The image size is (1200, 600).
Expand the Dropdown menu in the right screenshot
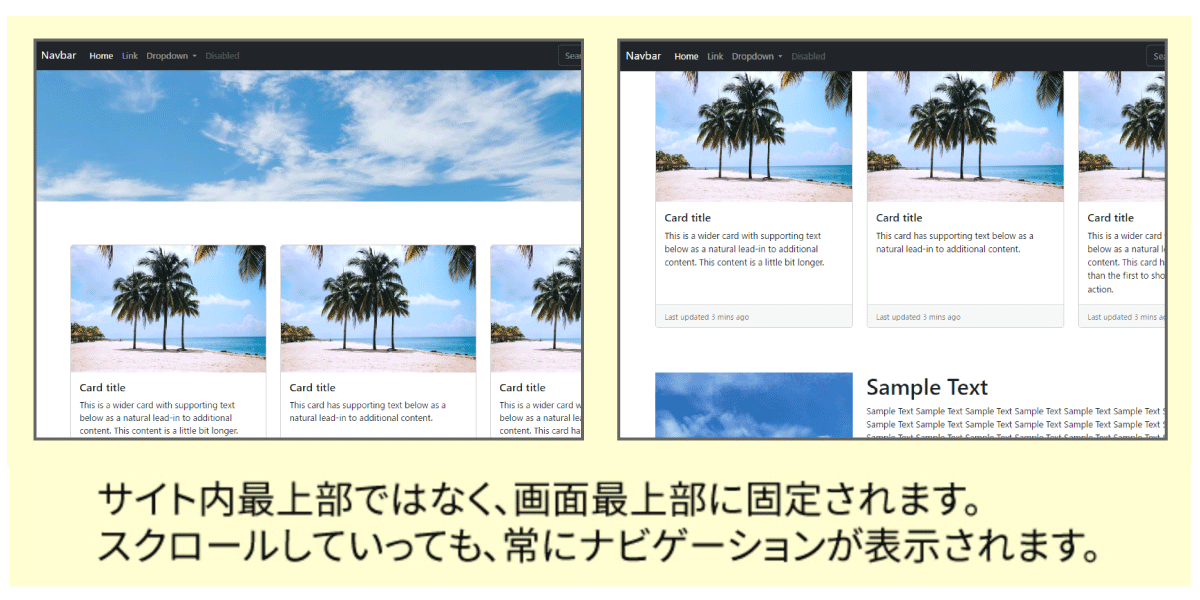(757, 56)
